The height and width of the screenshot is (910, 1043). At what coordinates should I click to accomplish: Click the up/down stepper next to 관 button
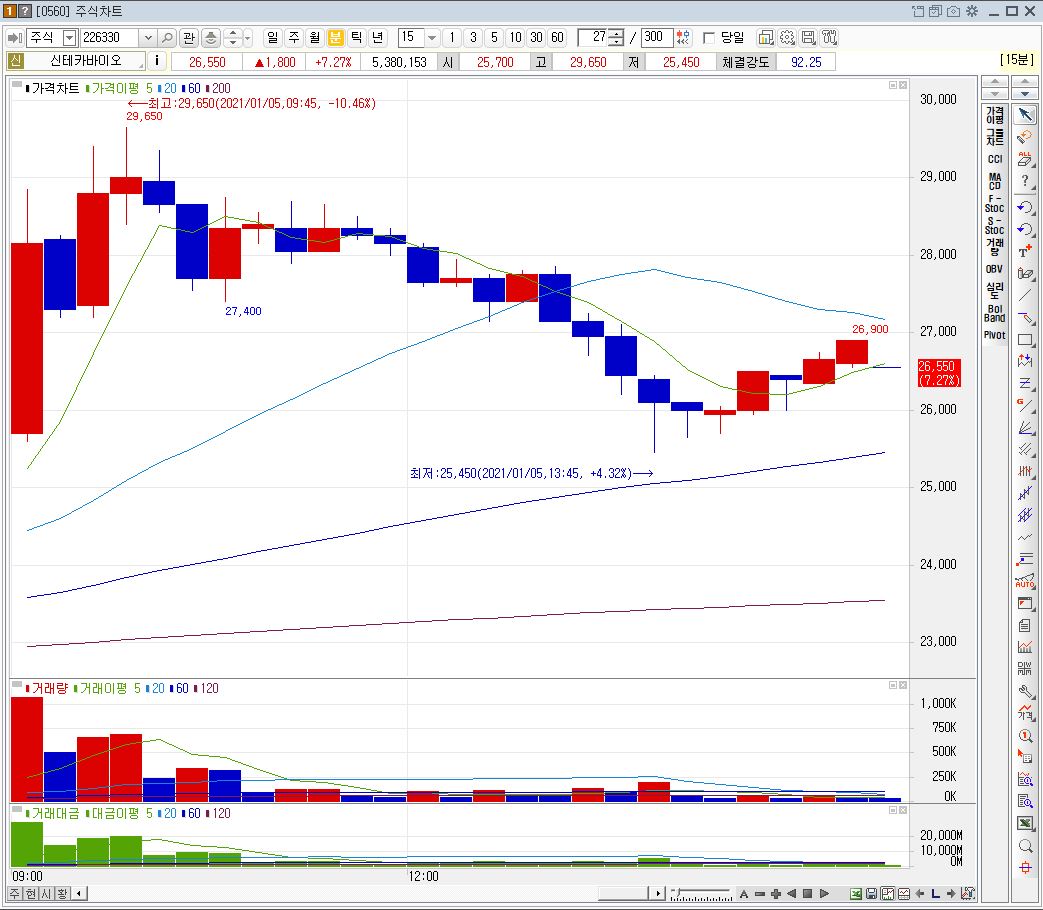click(x=233, y=38)
